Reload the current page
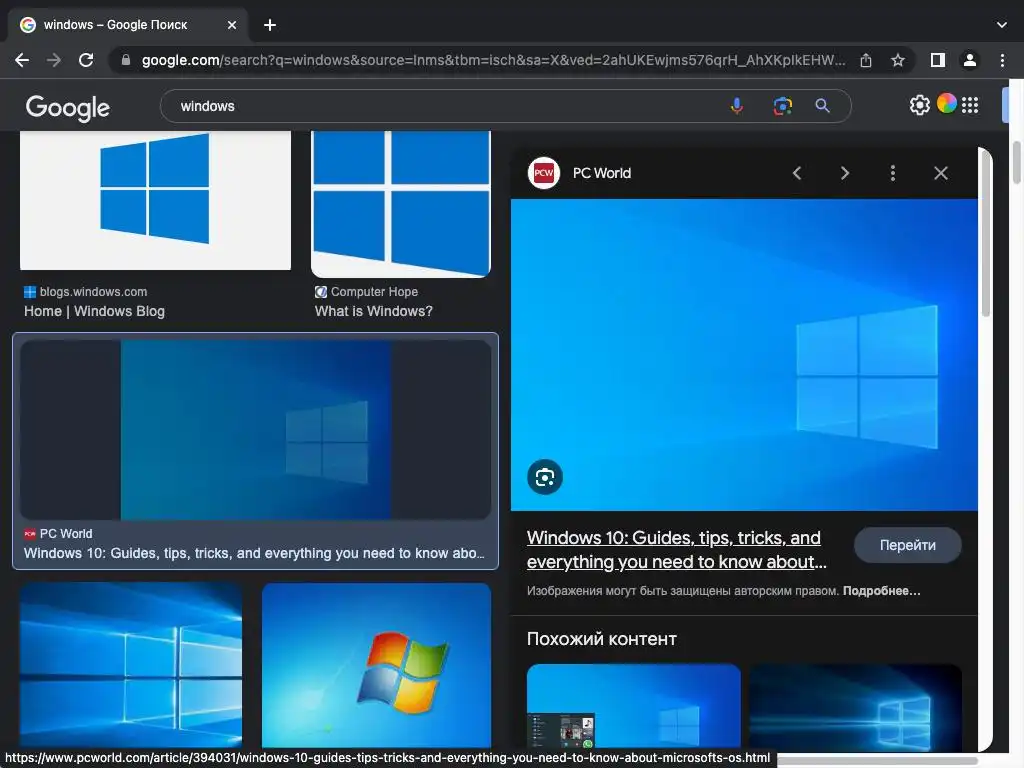Viewport: 1024px width, 768px height. tap(86, 60)
